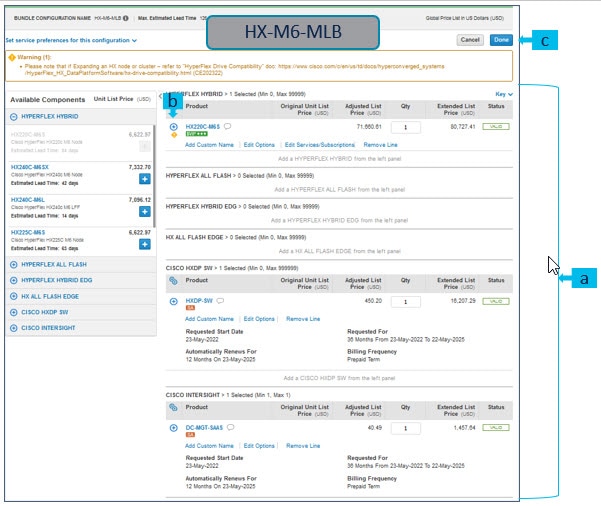Open HXDP-SW comment bubble icon
The image size is (601, 506).
click(220, 301)
